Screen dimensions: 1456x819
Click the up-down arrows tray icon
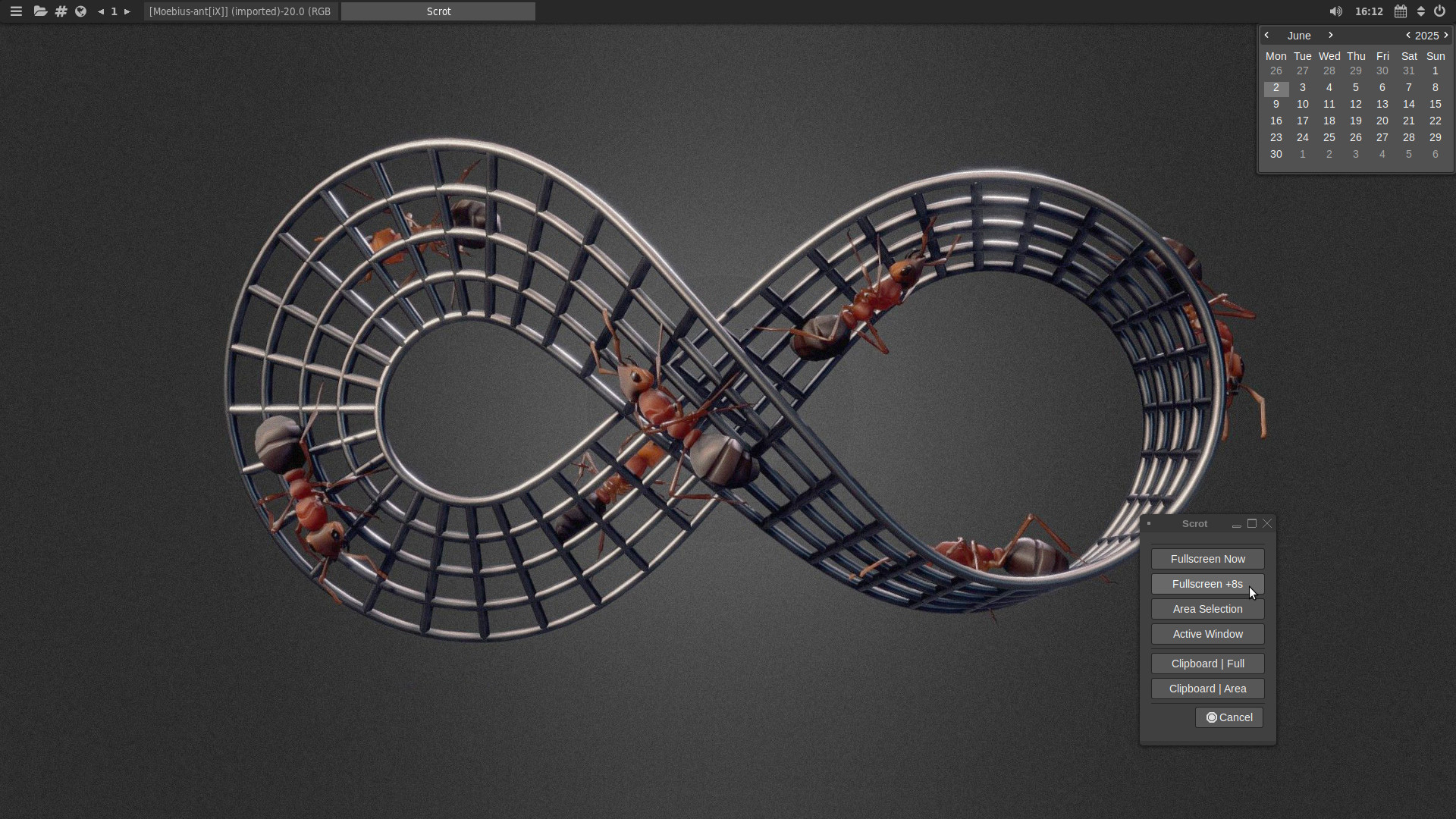1421,11
